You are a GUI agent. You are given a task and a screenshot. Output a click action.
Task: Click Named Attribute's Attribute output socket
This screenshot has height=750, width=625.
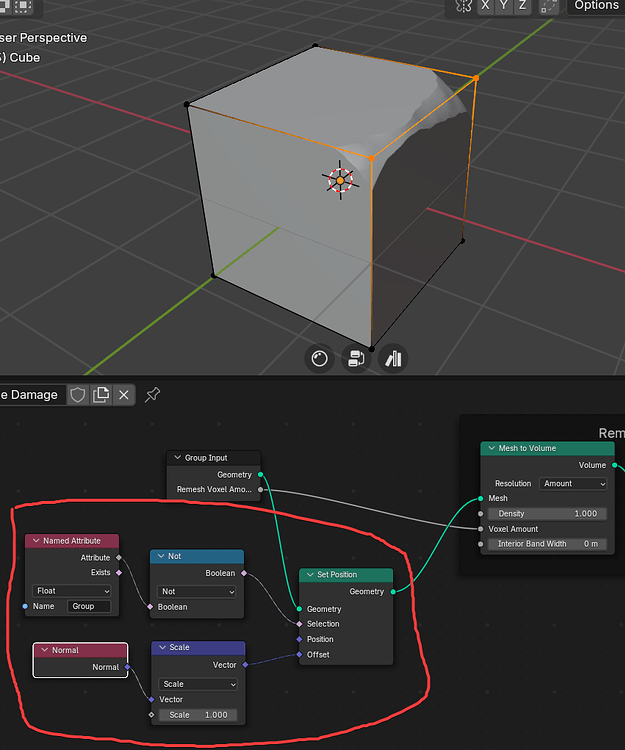click(x=119, y=557)
